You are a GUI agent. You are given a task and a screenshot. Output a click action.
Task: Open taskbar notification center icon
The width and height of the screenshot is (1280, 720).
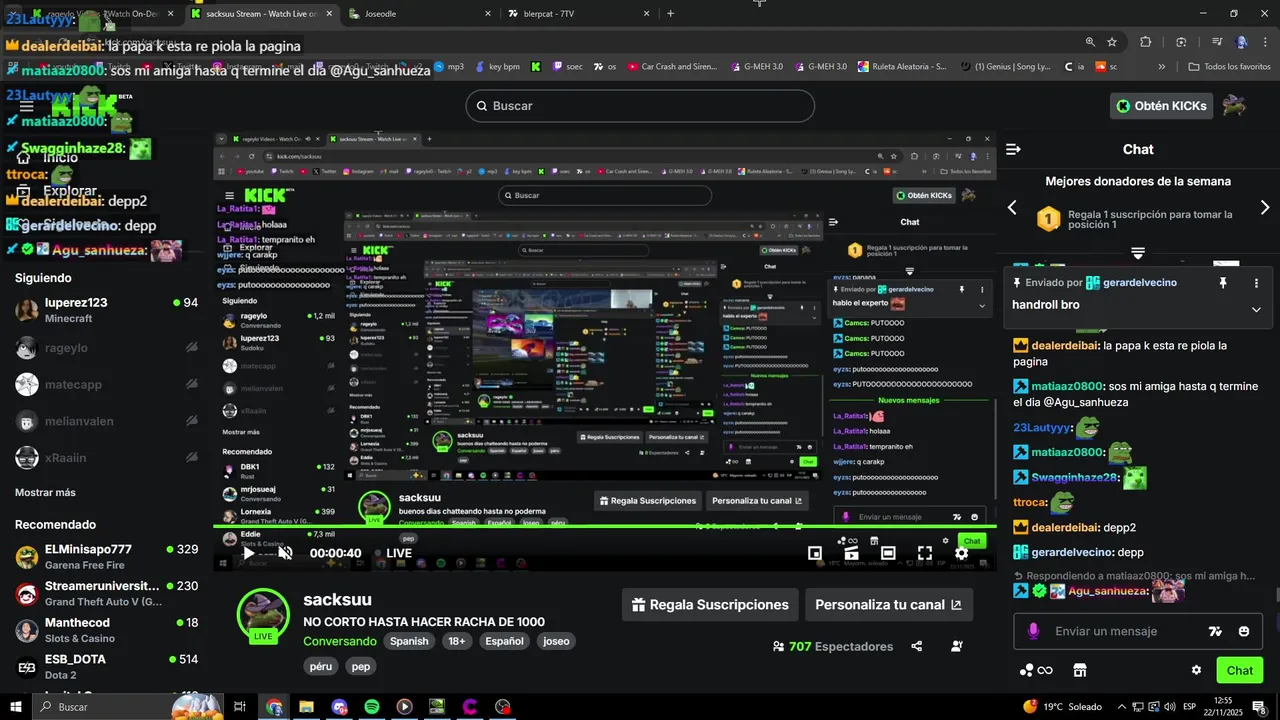pyautogui.click(x=1258, y=707)
